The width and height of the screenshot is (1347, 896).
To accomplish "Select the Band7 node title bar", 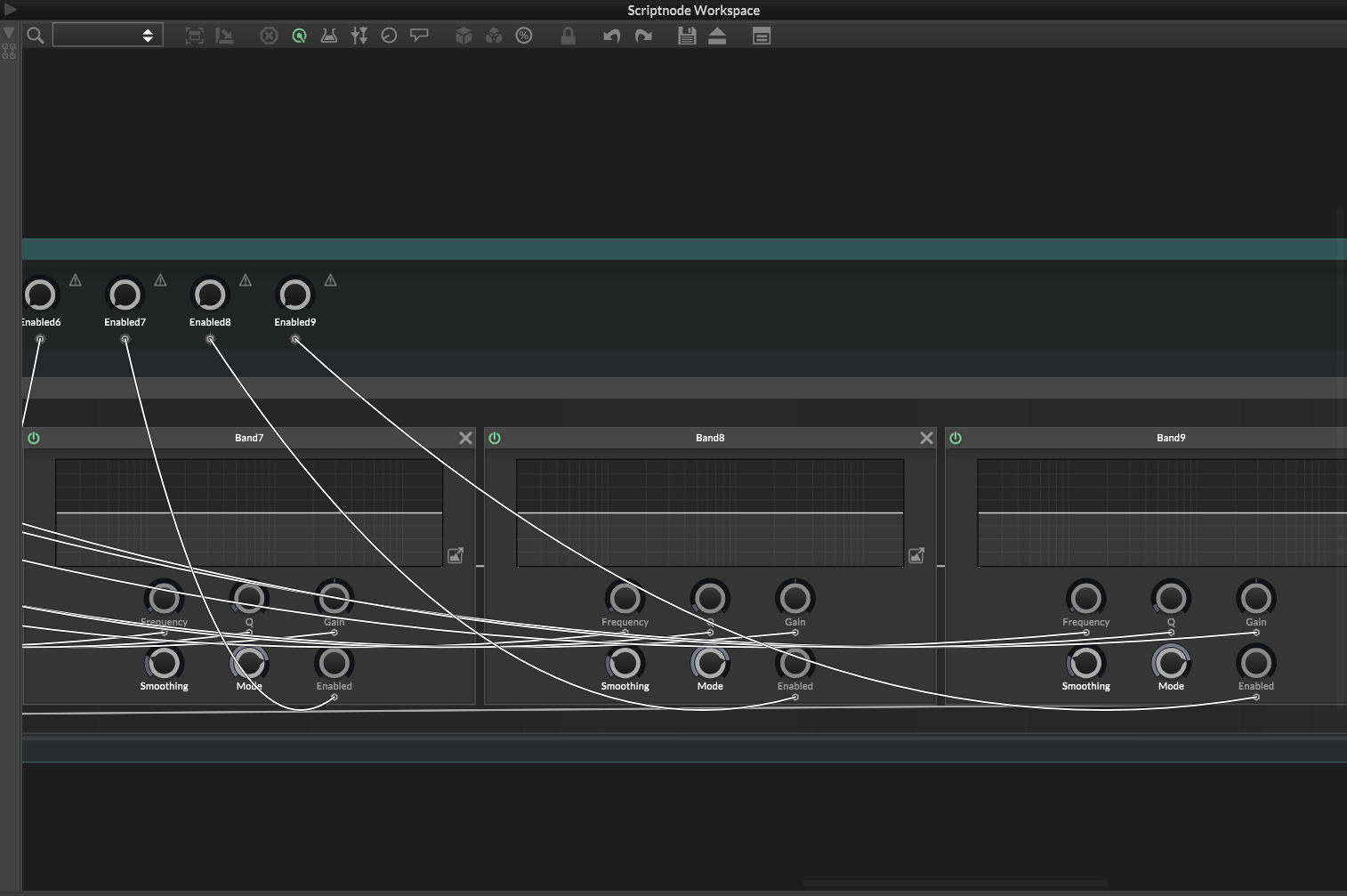I will pos(249,438).
